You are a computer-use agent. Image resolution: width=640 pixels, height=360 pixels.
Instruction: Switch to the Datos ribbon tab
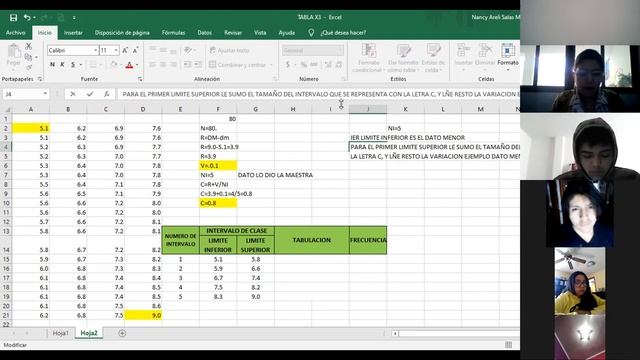tap(204, 33)
